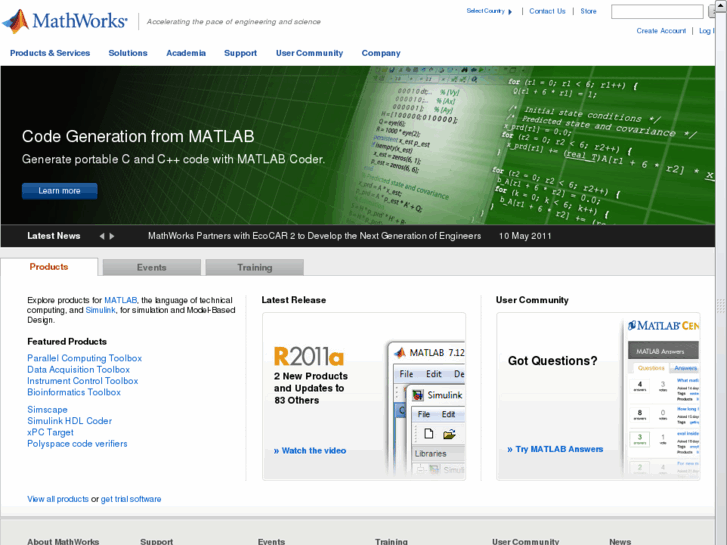Show next latest news item arrow

(x=112, y=236)
